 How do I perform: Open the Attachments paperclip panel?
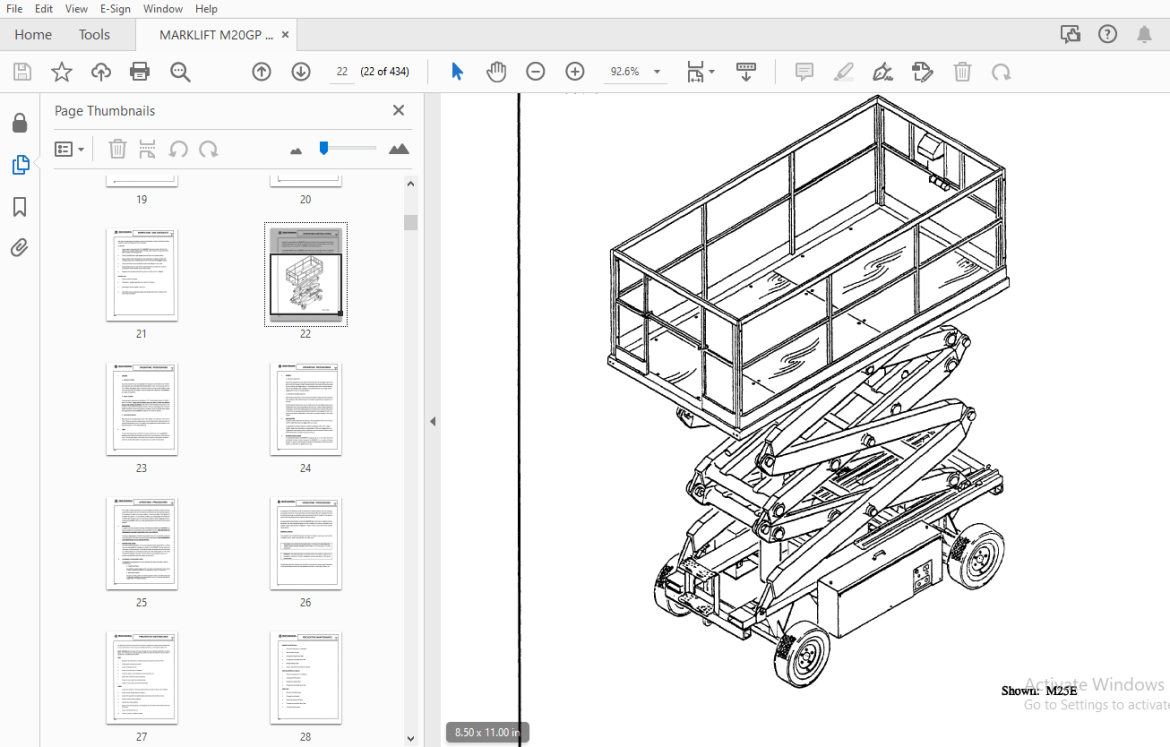click(19, 248)
